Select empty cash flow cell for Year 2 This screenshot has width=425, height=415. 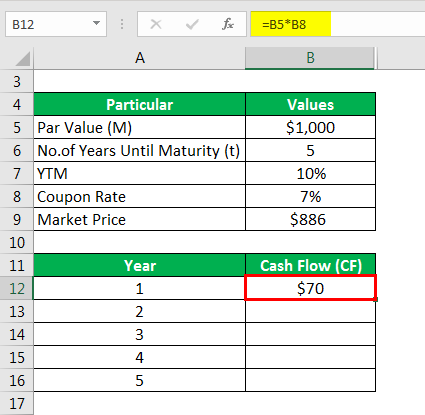pyautogui.click(x=310, y=311)
